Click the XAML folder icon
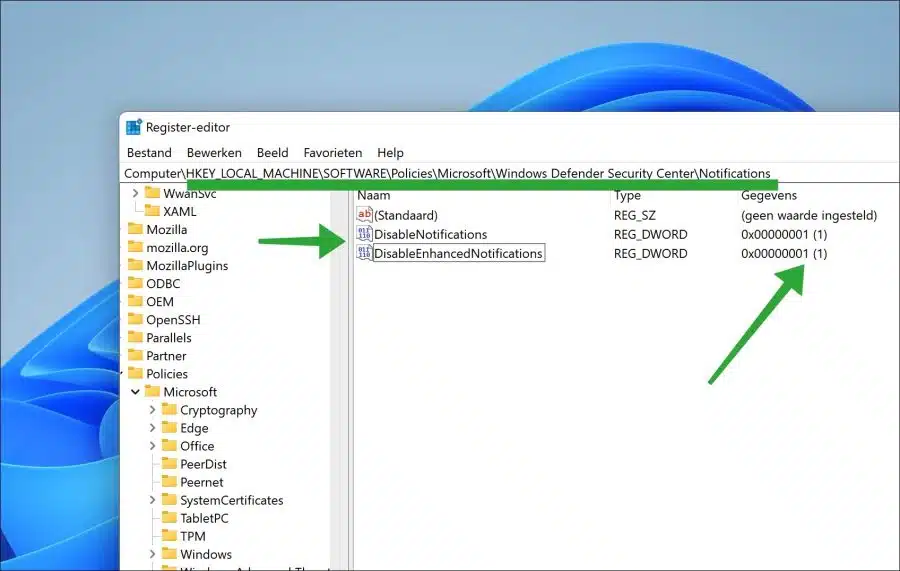 click(152, 211)
